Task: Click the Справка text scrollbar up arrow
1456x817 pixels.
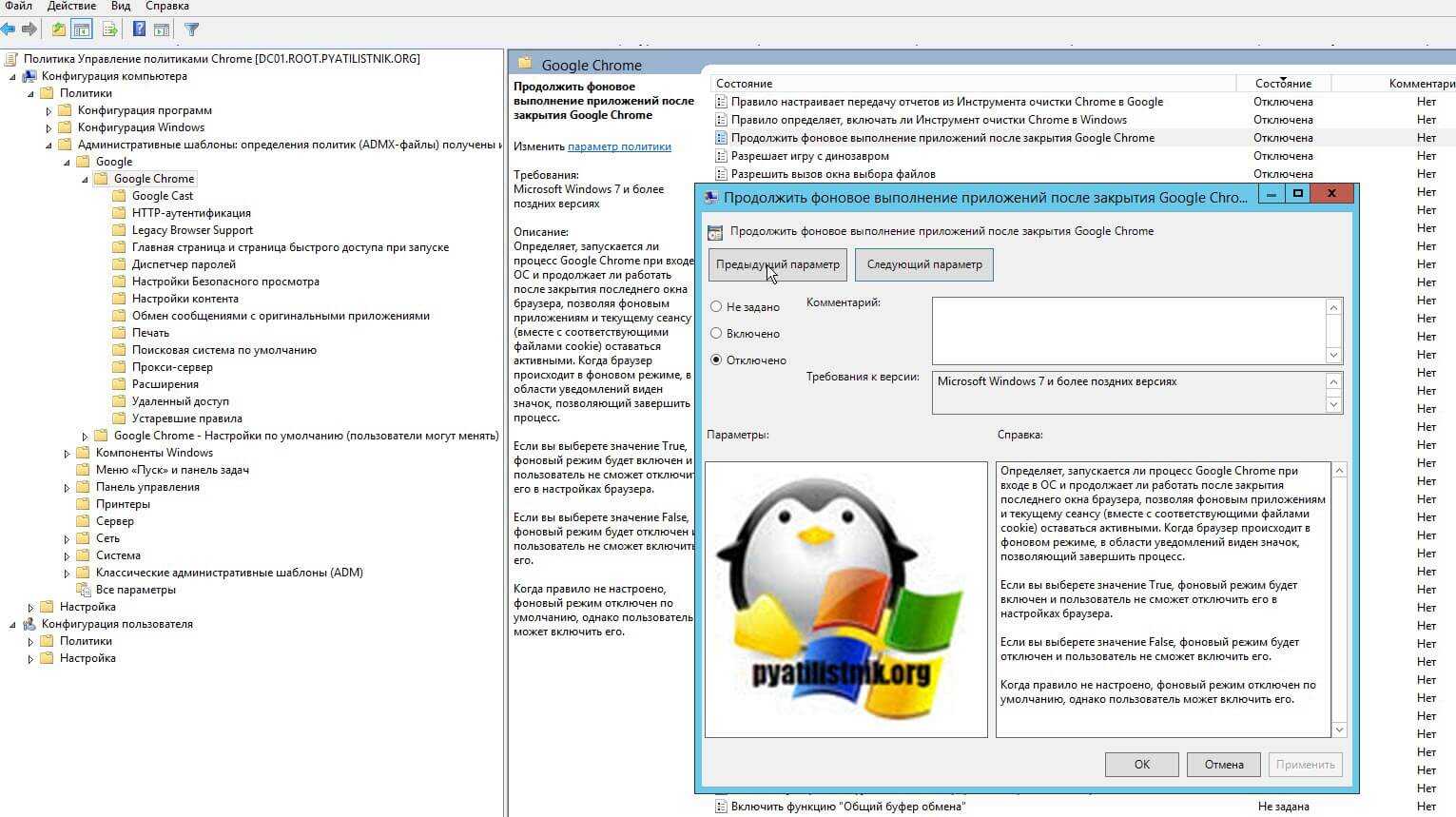Action: coord(1339,470)
